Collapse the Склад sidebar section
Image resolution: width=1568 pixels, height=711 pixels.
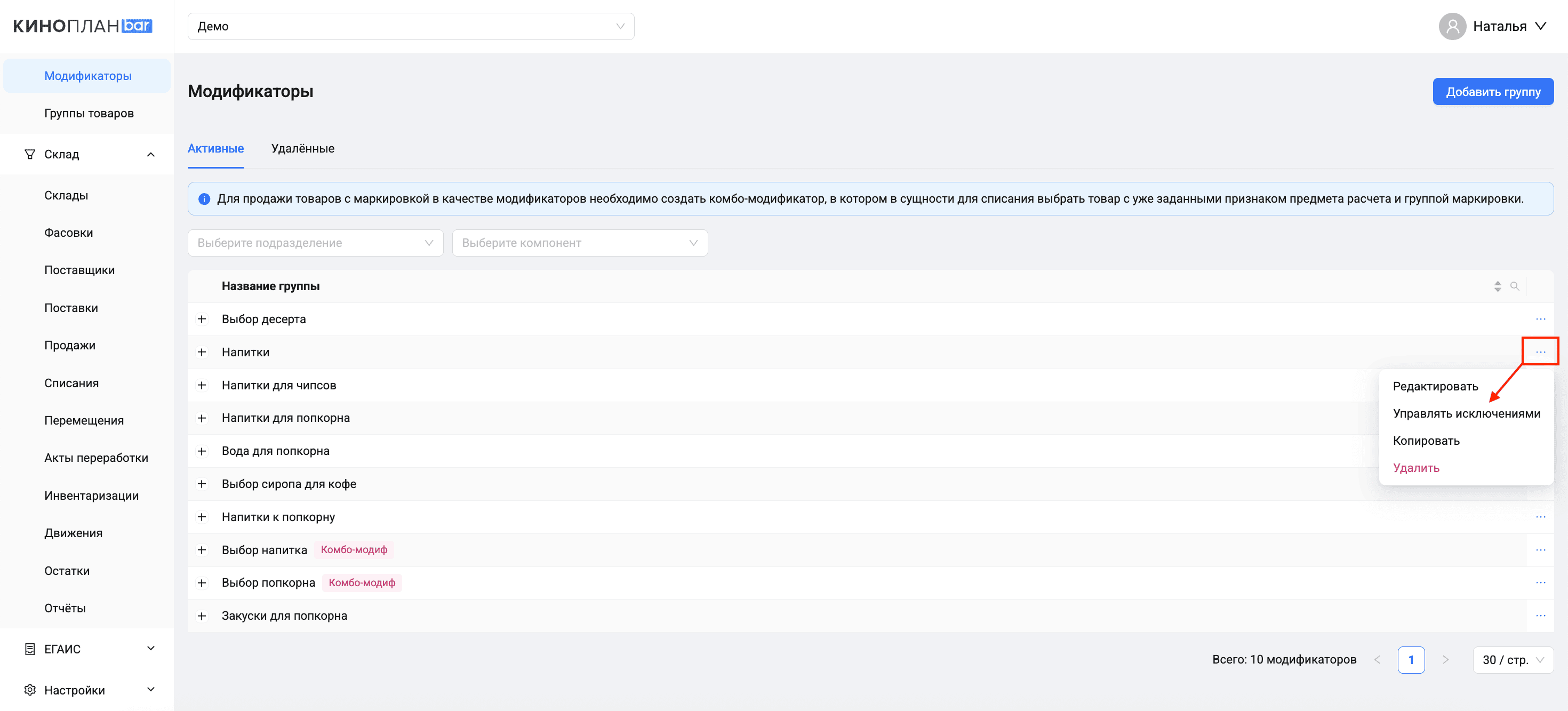(x=150, y=155)
